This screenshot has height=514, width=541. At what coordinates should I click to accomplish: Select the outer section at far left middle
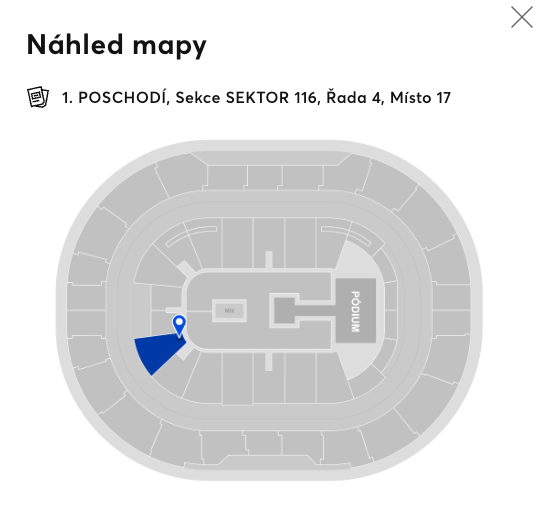click(86, 297)
